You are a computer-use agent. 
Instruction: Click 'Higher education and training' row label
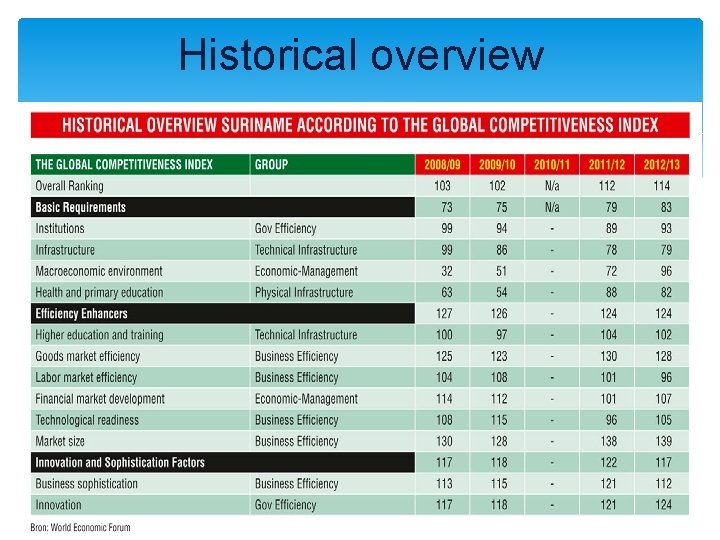[x=99, y=335]
